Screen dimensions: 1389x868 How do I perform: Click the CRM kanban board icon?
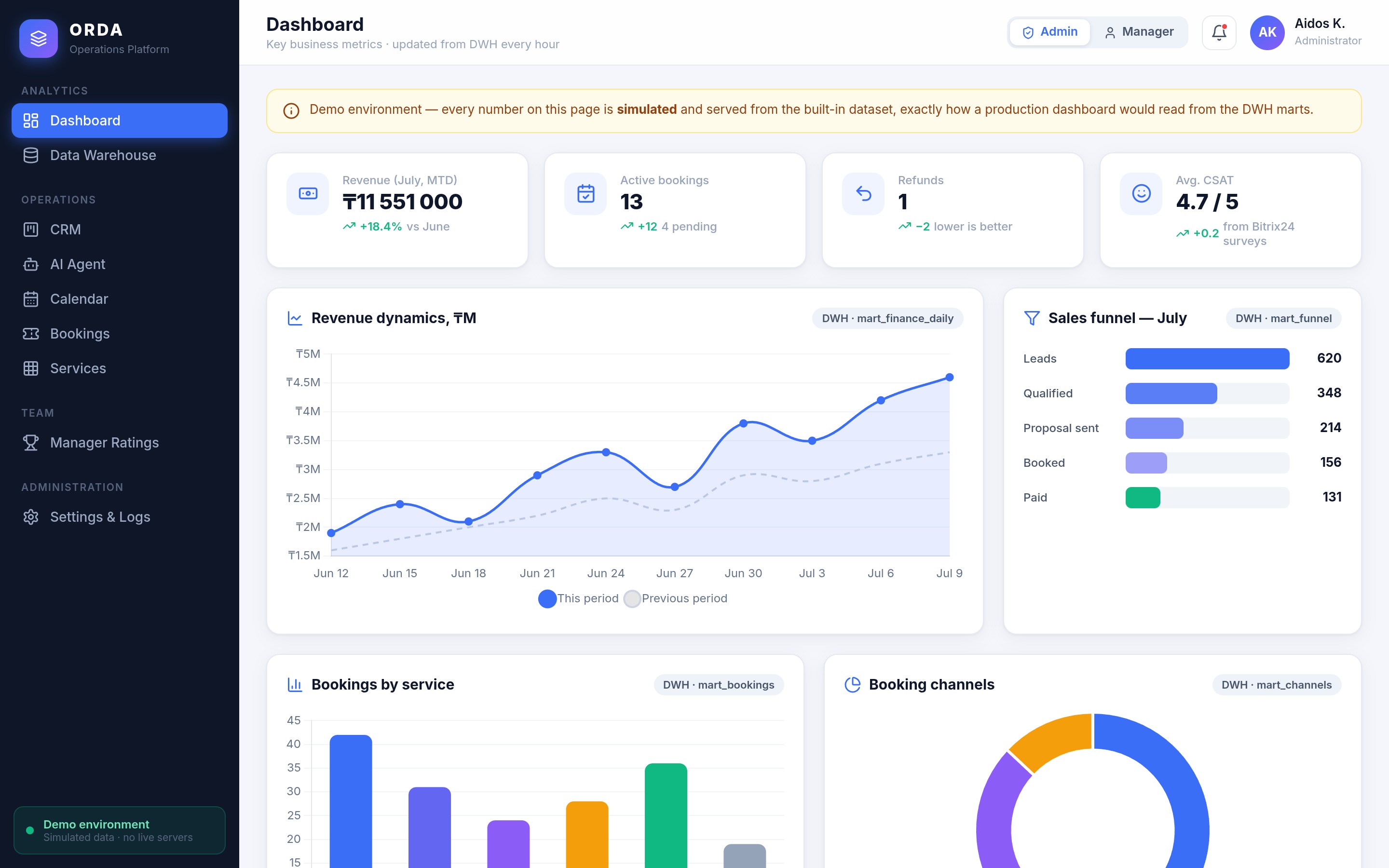coord(31,230)
